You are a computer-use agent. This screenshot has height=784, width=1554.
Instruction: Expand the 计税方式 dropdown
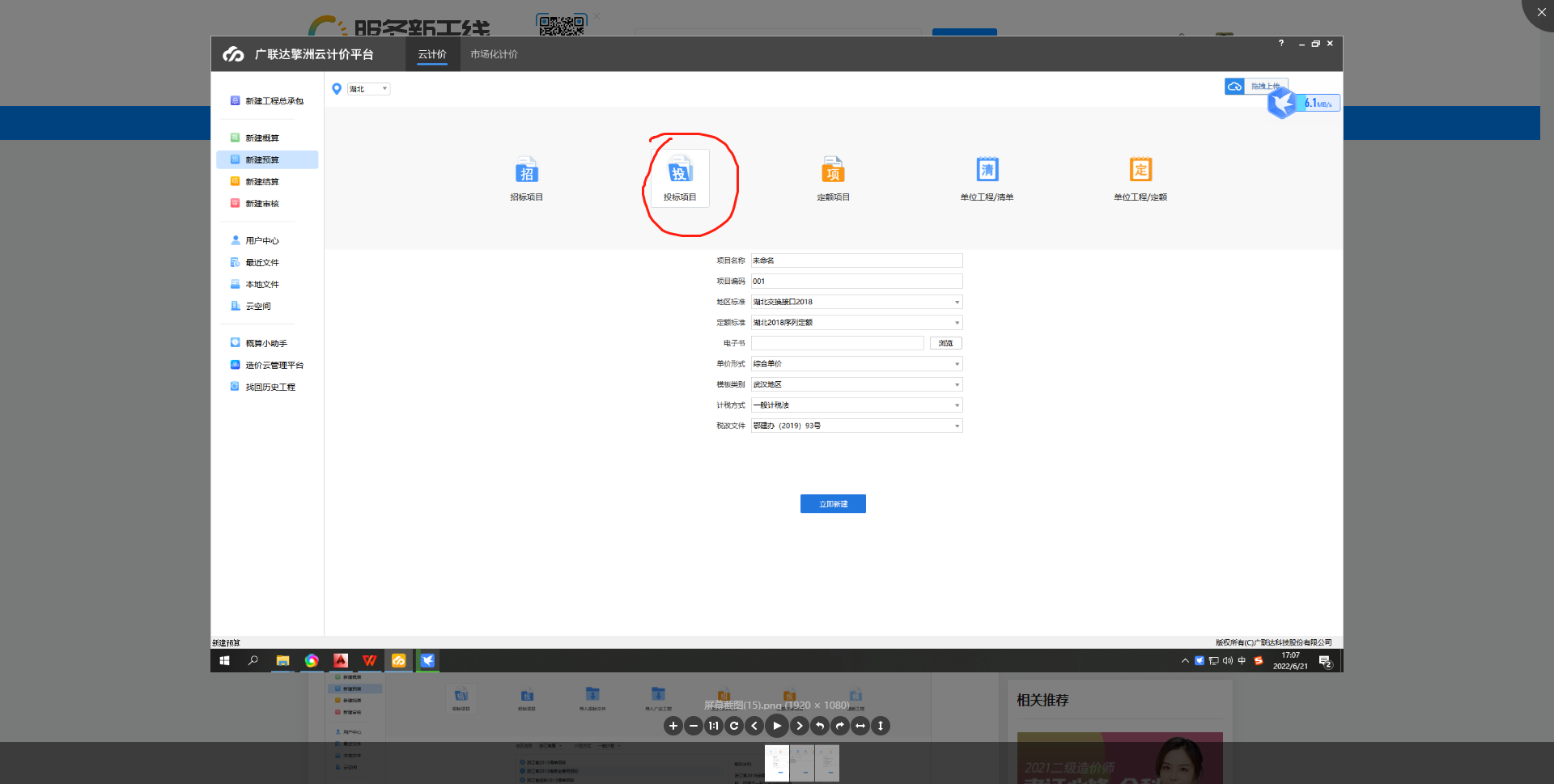point(857,405)
